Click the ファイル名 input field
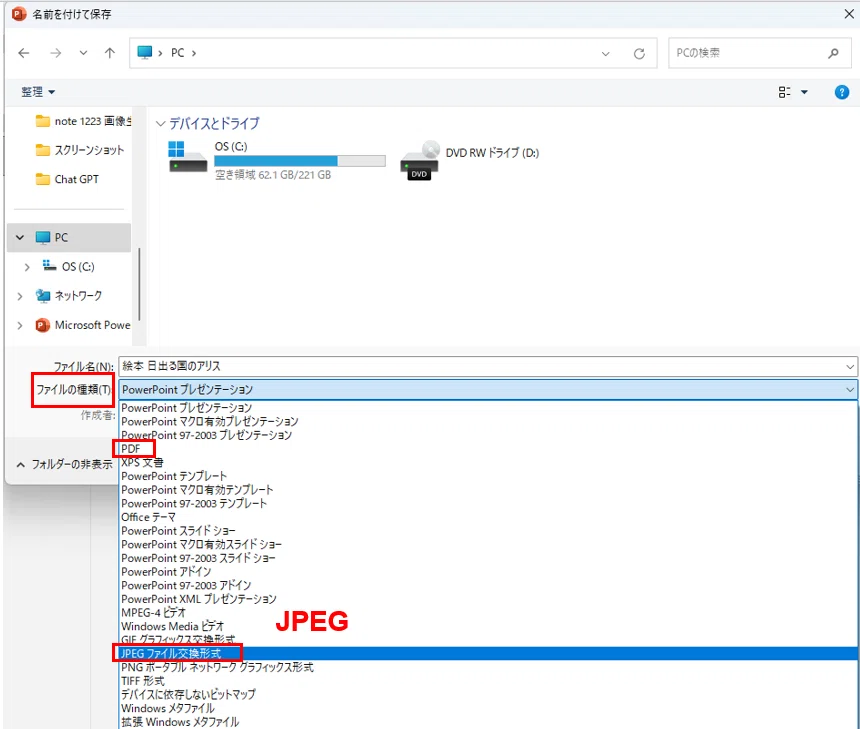860x729 pixels. [x=481, y=366]
